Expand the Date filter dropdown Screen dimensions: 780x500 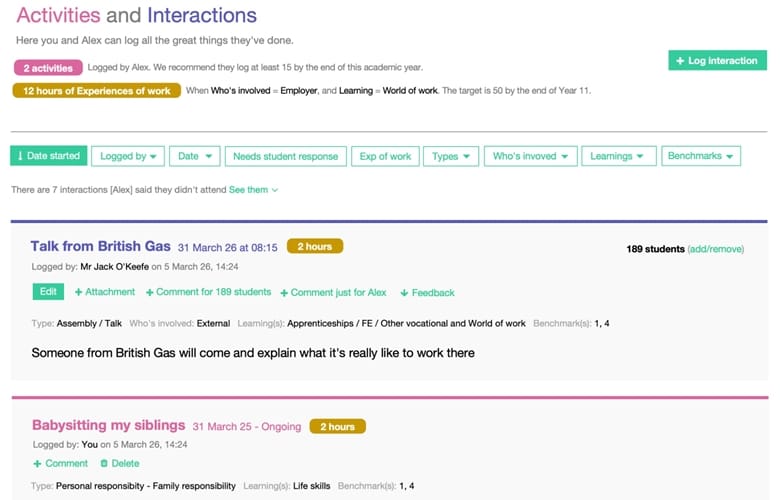pyautogui.click(x=194, y=156)
